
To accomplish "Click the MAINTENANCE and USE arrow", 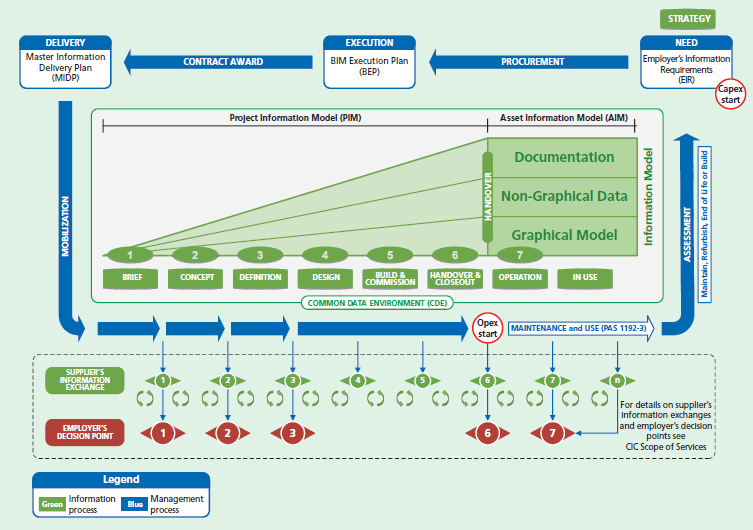I will [581, 328].
